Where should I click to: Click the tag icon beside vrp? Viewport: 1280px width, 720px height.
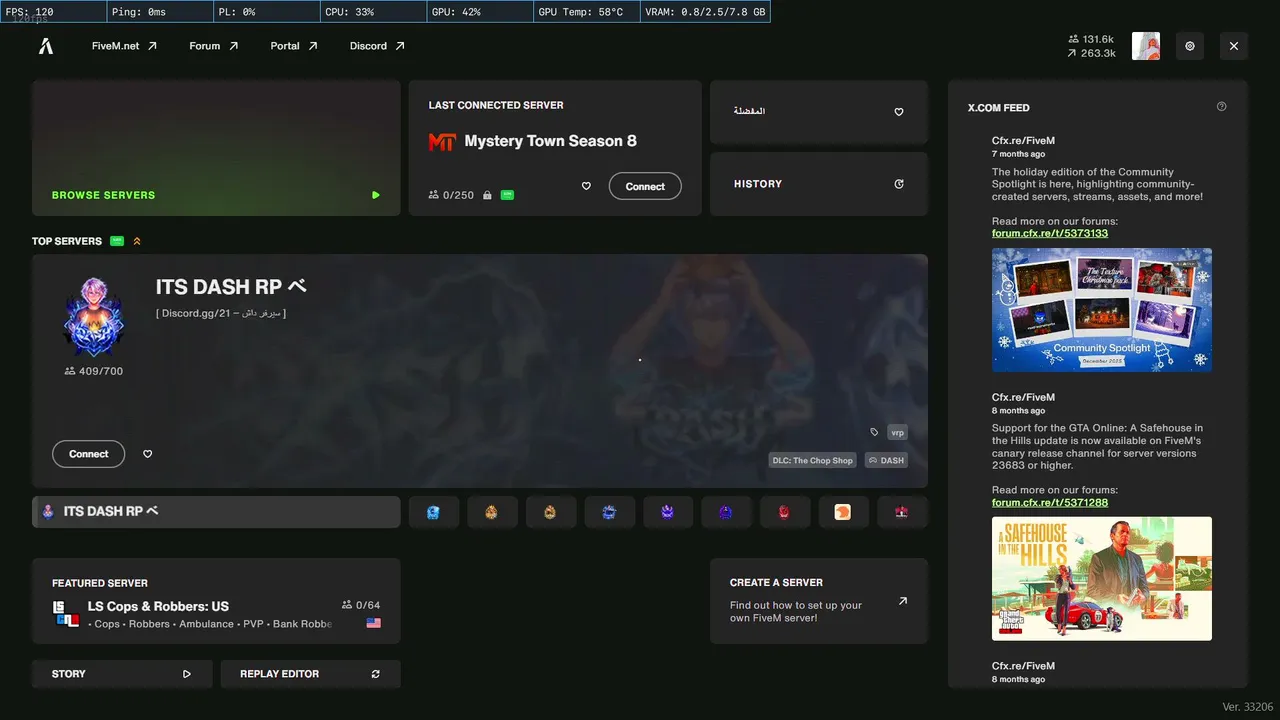tap(874, 432)
